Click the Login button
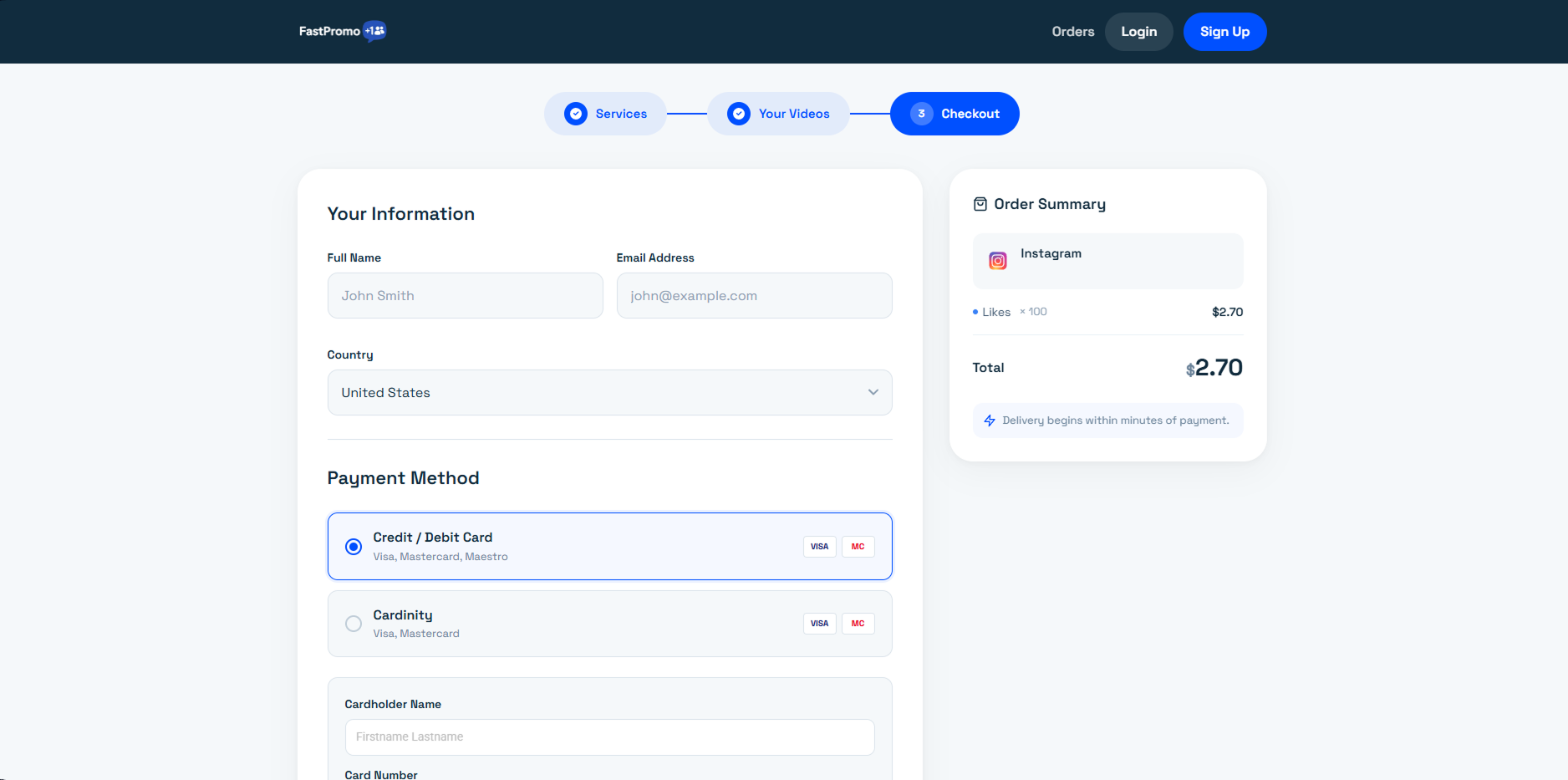Image resolution: width=1568 pixels, height=780 pixels. pos(1139,32)
